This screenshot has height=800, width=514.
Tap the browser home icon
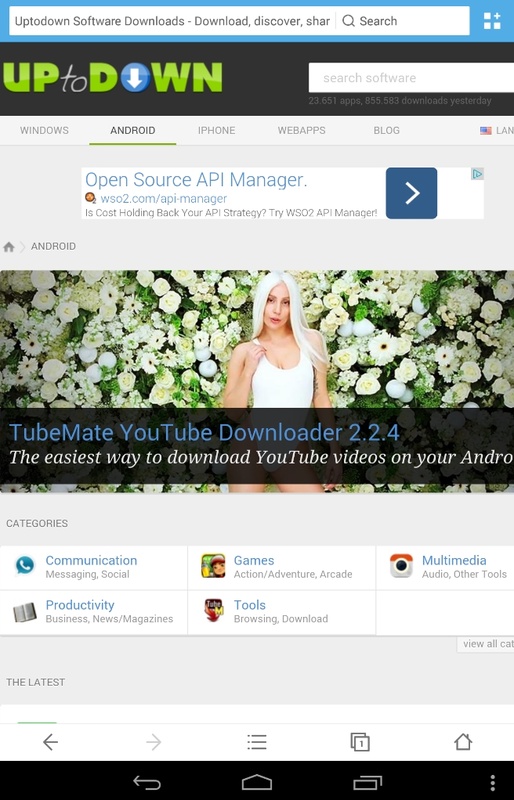coord(463,742)
